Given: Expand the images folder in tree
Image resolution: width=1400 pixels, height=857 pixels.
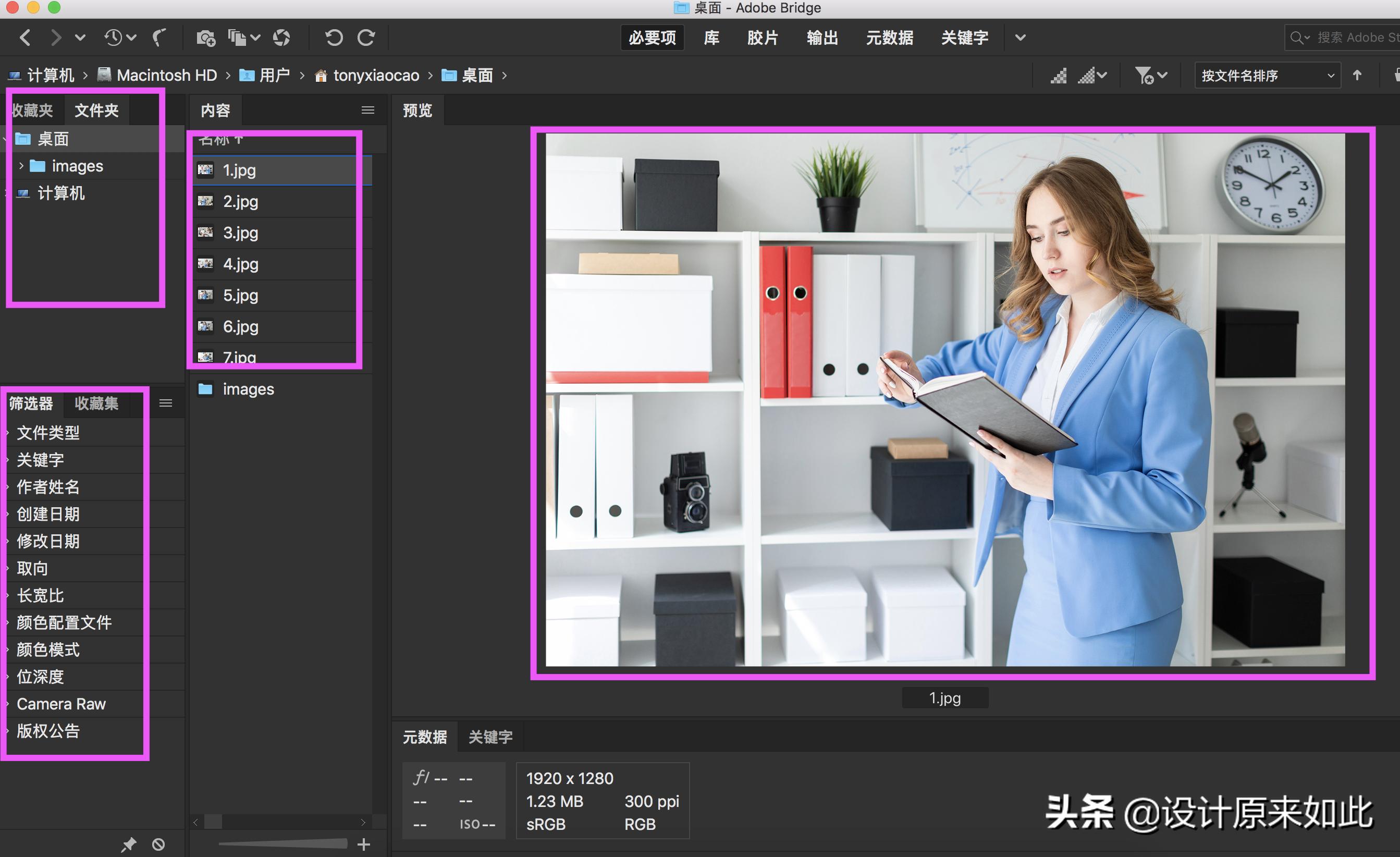Looking at the screenshot, I should [x=21, y=166].
